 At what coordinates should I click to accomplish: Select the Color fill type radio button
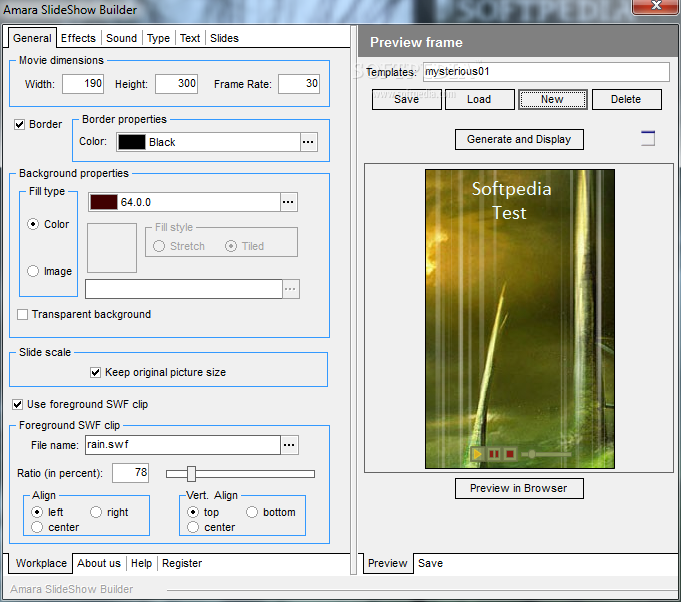point(33,224)
